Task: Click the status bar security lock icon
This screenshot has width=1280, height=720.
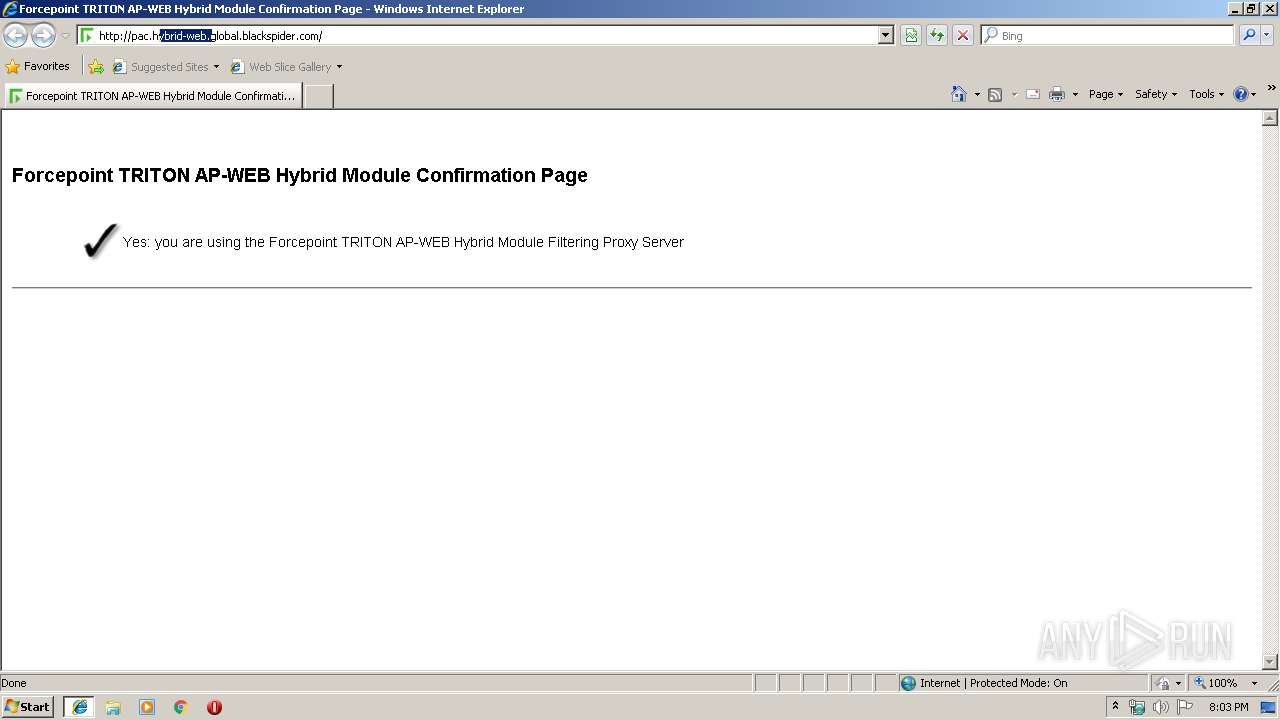Action: tap(1163, 683)
